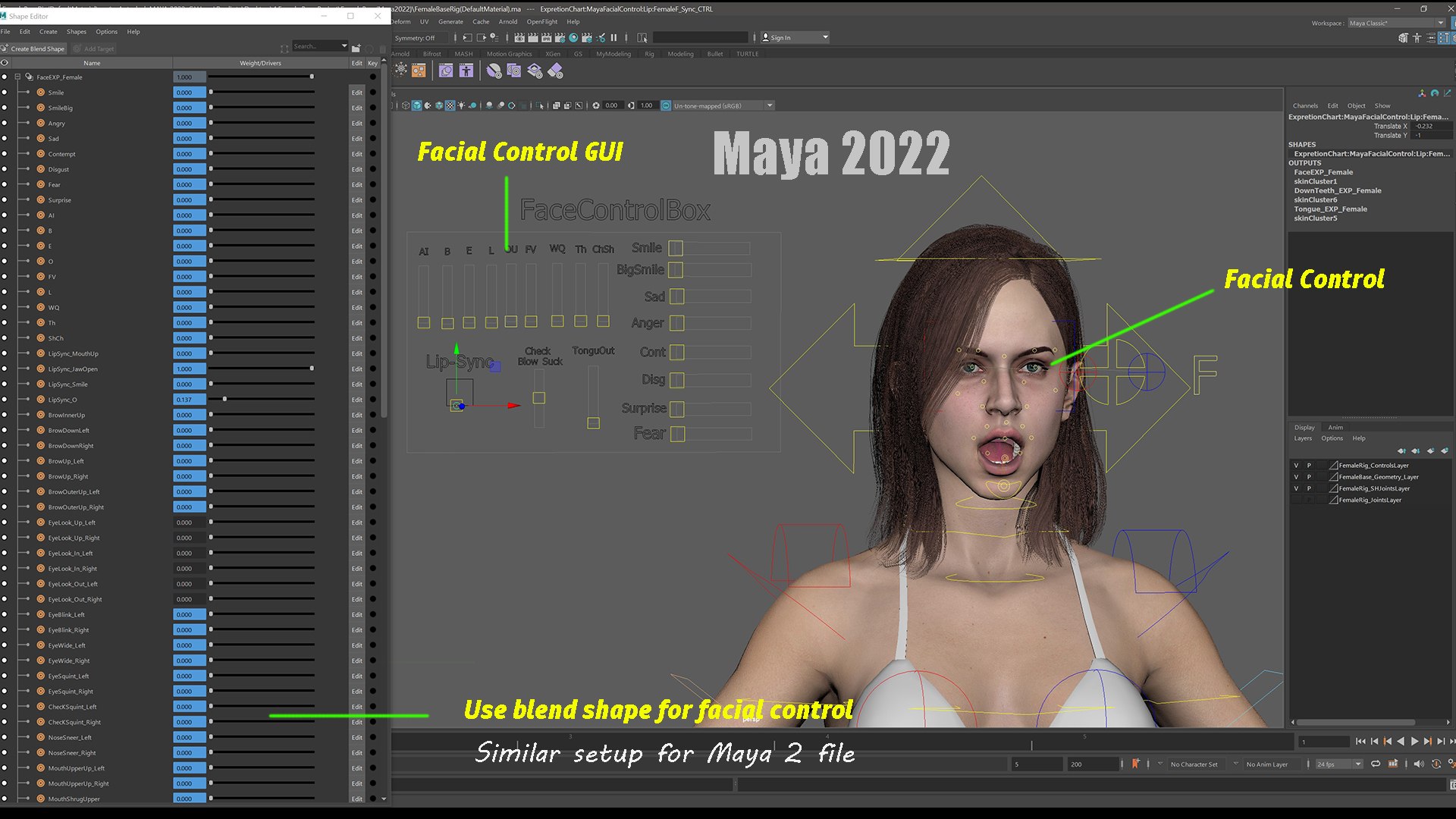Click the pause render icon
The height and width of the screenshot is (819, 1456).
click(x=613, y=37)
